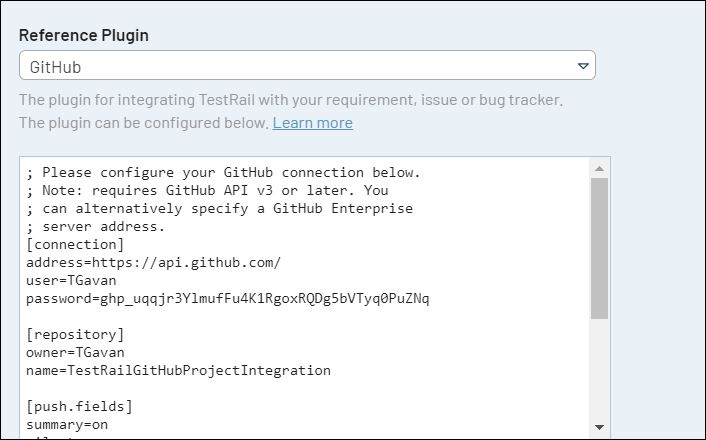Click the summary=on line
This screenshot has width=706, height=440.
pos(67,425)
